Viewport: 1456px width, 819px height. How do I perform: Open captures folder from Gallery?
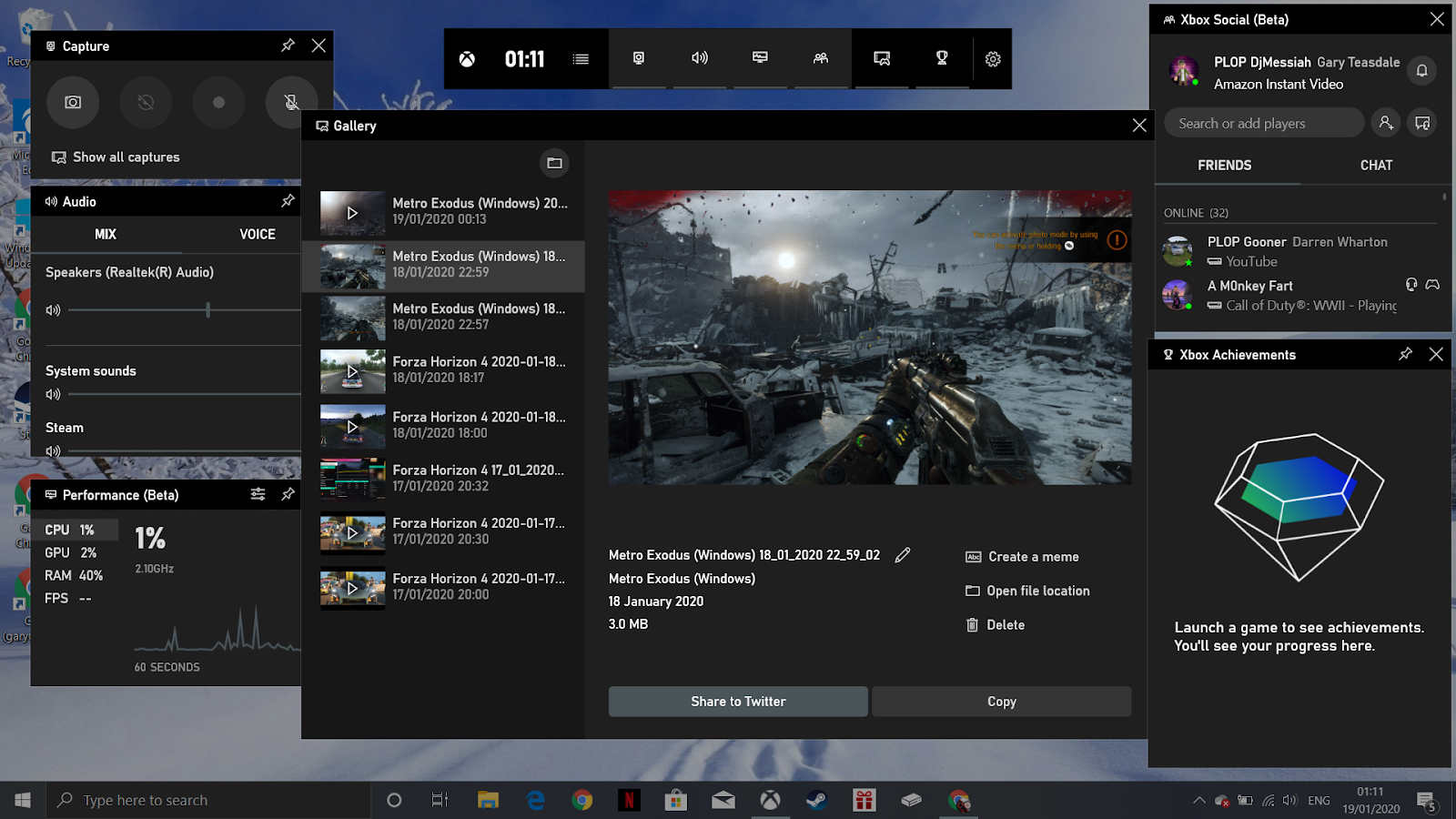[x=554, y=163]
